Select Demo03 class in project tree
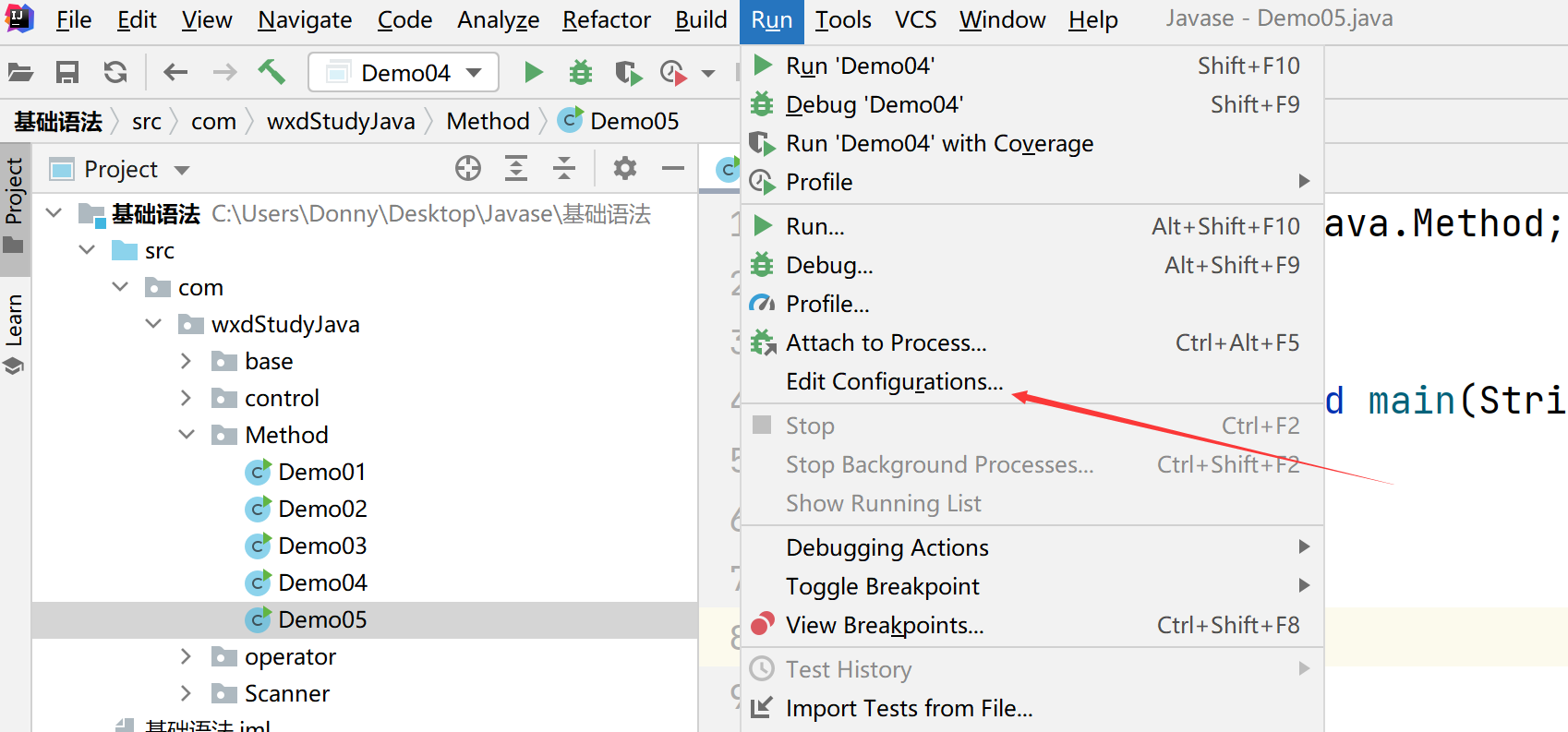Image resolution: width=1568 pixels, height=732 pixels. [x=321, y=546]
